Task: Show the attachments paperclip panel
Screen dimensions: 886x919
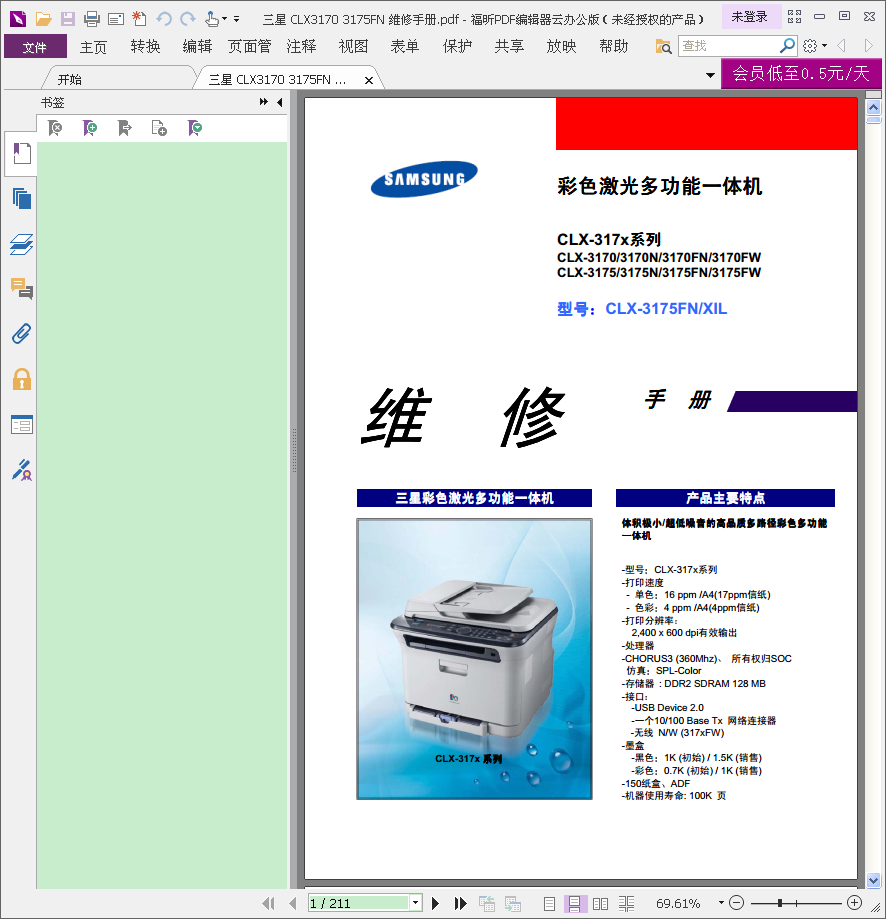Action: point(22,334)
